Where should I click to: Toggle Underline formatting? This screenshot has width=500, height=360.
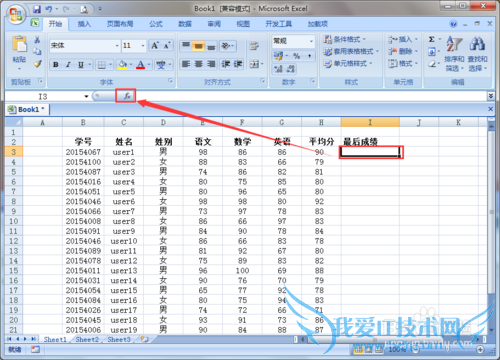(x=81, y=65)
